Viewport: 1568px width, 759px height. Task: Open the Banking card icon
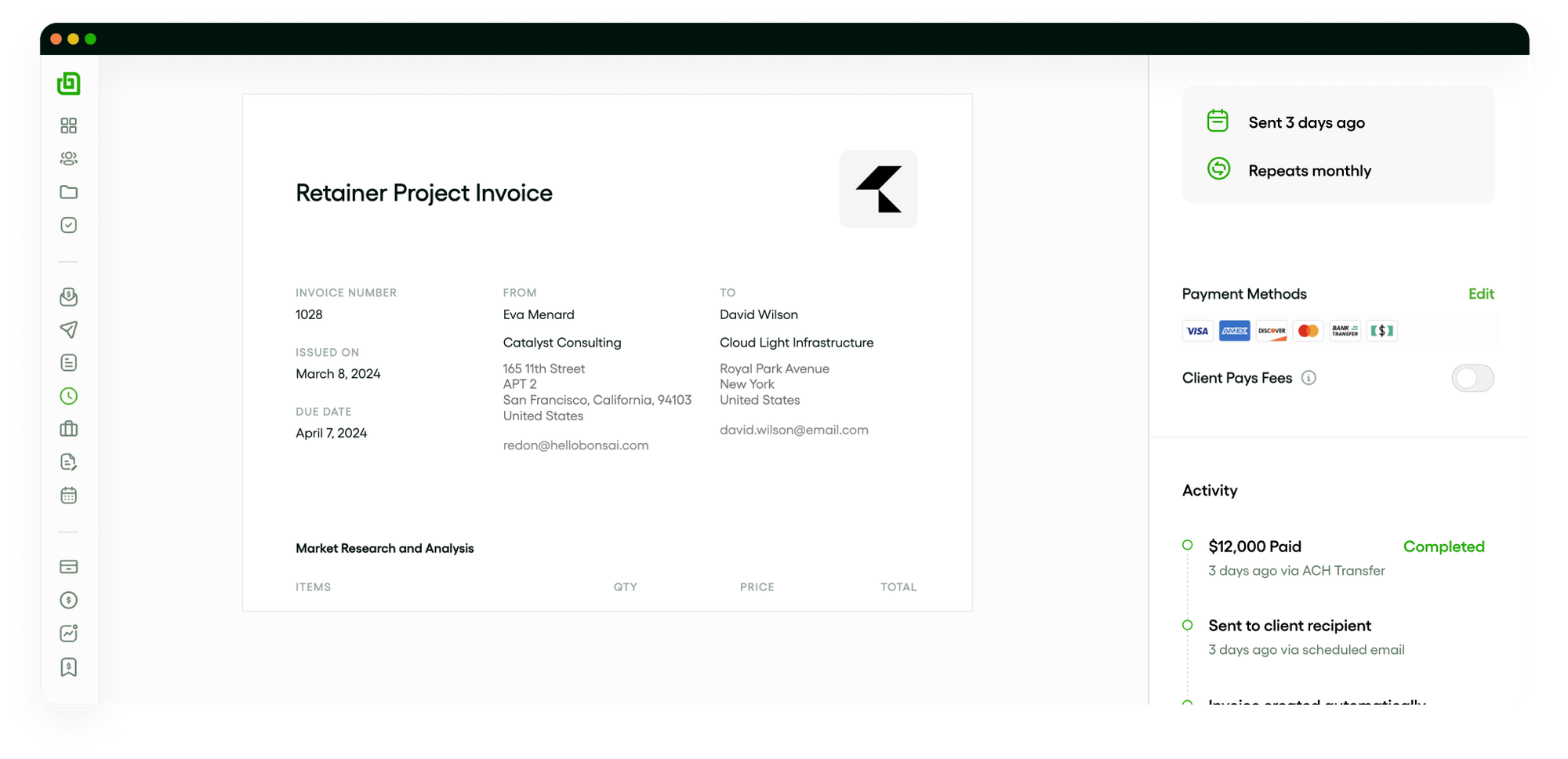tap(69, 567)
